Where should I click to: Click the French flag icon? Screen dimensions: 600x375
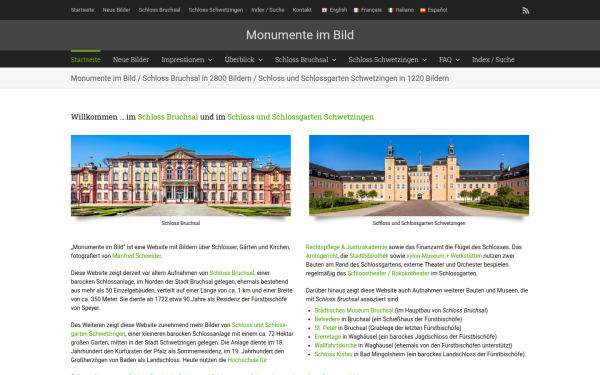point(356,10)
